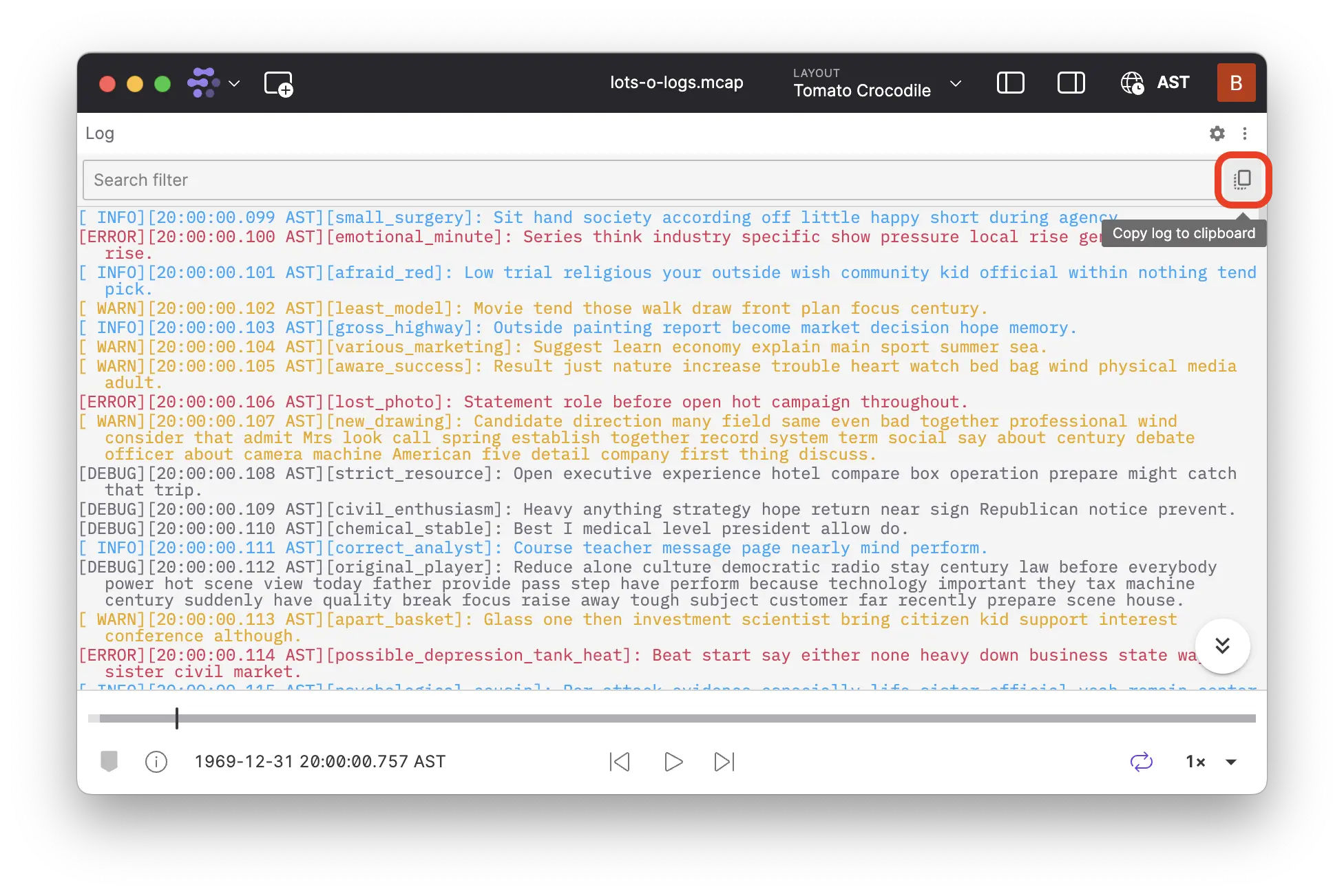Viewport: 1344px width, 896px height.
Task: Click the Foxglove app logo
Action: tap(202, 83)
